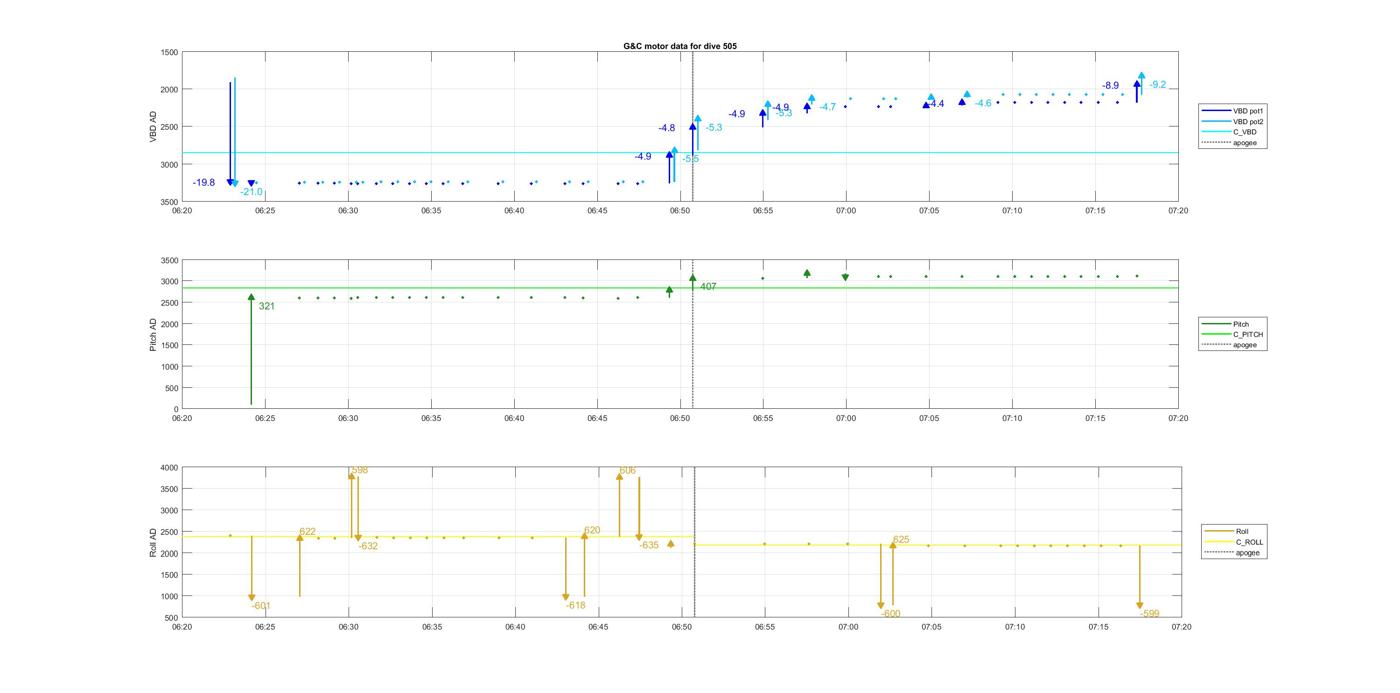Click the "Pitch AD" y-axis label

coord(153,334)
